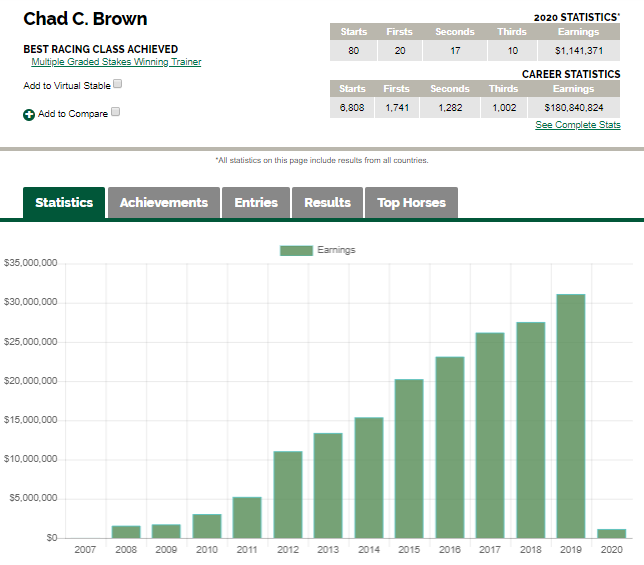Toggle the Earnings legend color swatch
Screen dimensions: 644x565
[x=296, y=250]
